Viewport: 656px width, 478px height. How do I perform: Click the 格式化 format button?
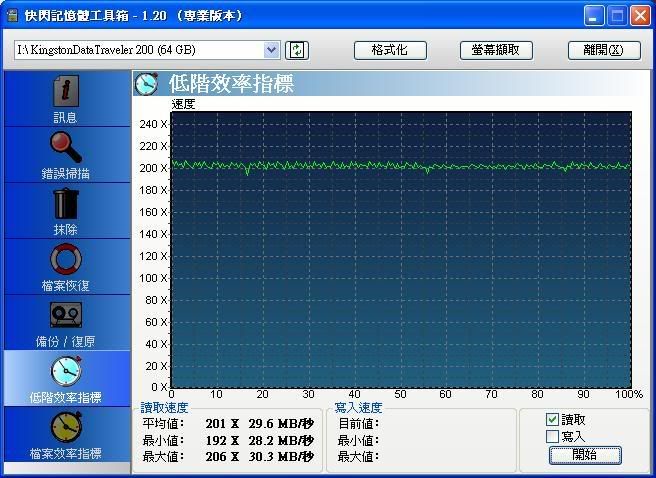coord(390,50)
